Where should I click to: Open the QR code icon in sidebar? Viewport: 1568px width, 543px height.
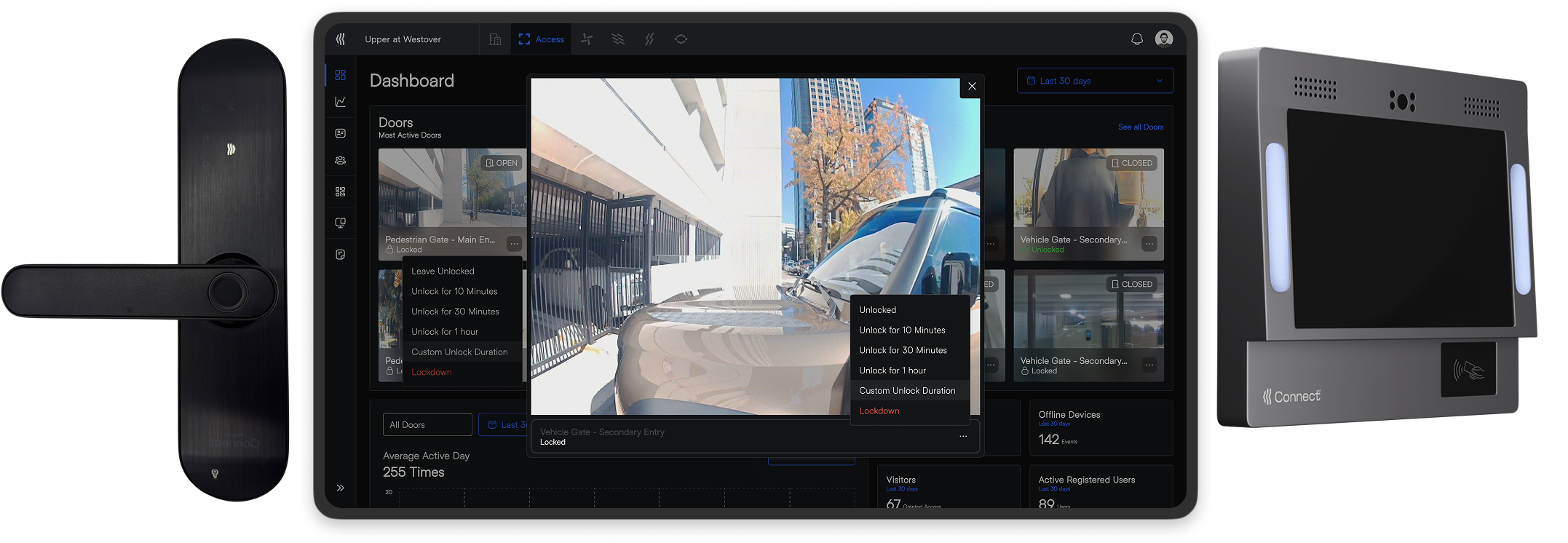pyautogui.click(x=341, y=191)
